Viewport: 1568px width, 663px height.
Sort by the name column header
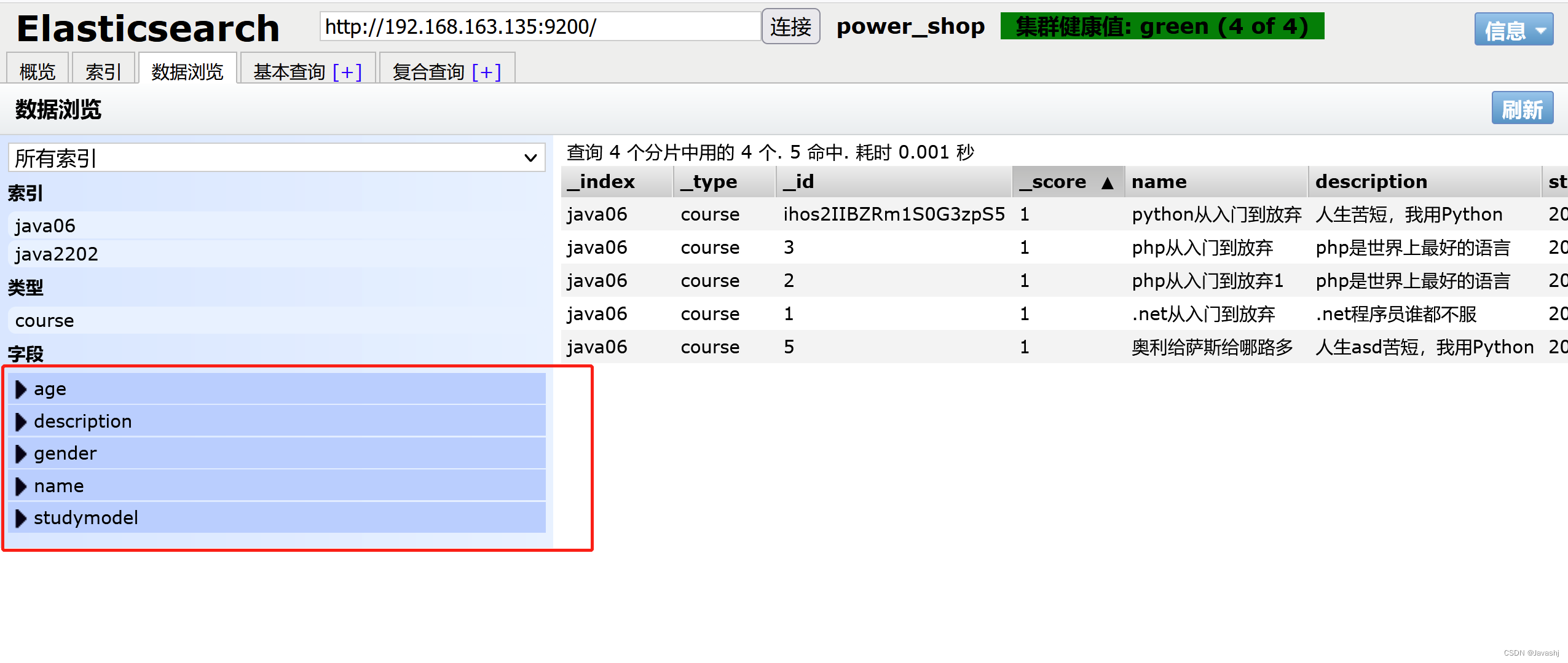click(1216, 182)
